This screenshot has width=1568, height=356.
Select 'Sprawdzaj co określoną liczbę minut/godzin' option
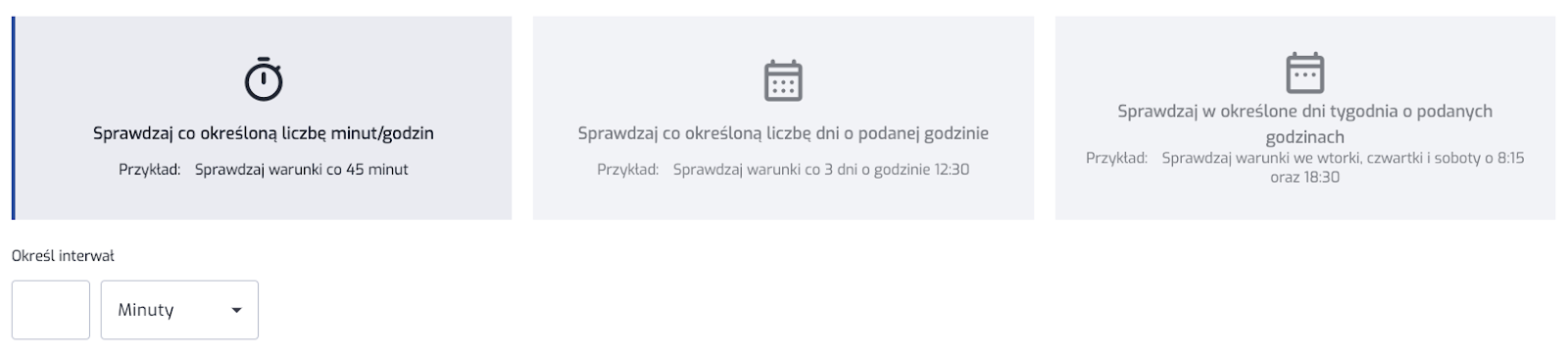(x=263, y=118)
